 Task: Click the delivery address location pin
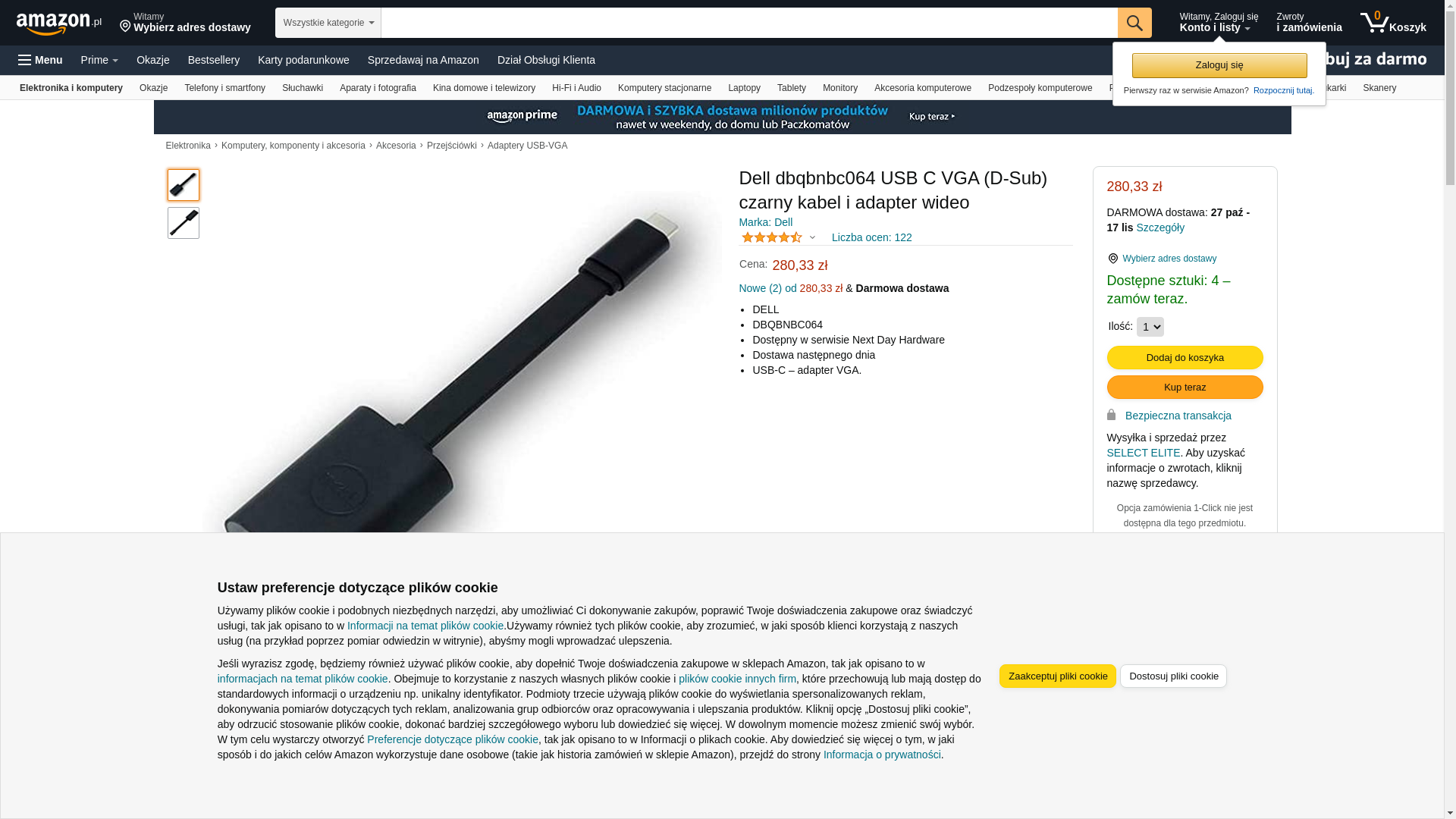coord(125,27)
